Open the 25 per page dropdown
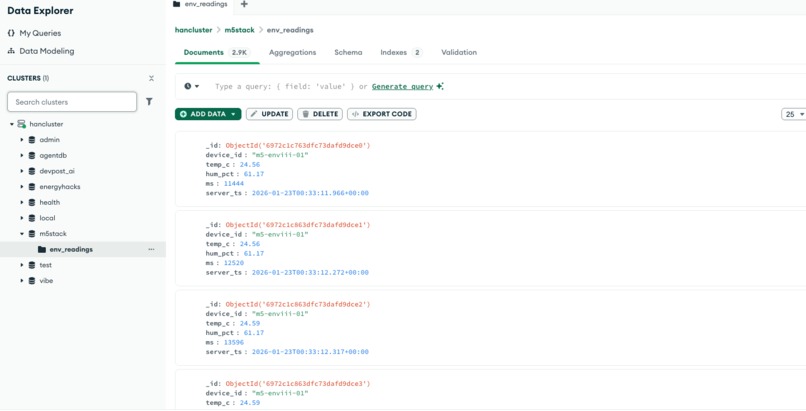The image size is (806, 411). [x=794, y=114]
